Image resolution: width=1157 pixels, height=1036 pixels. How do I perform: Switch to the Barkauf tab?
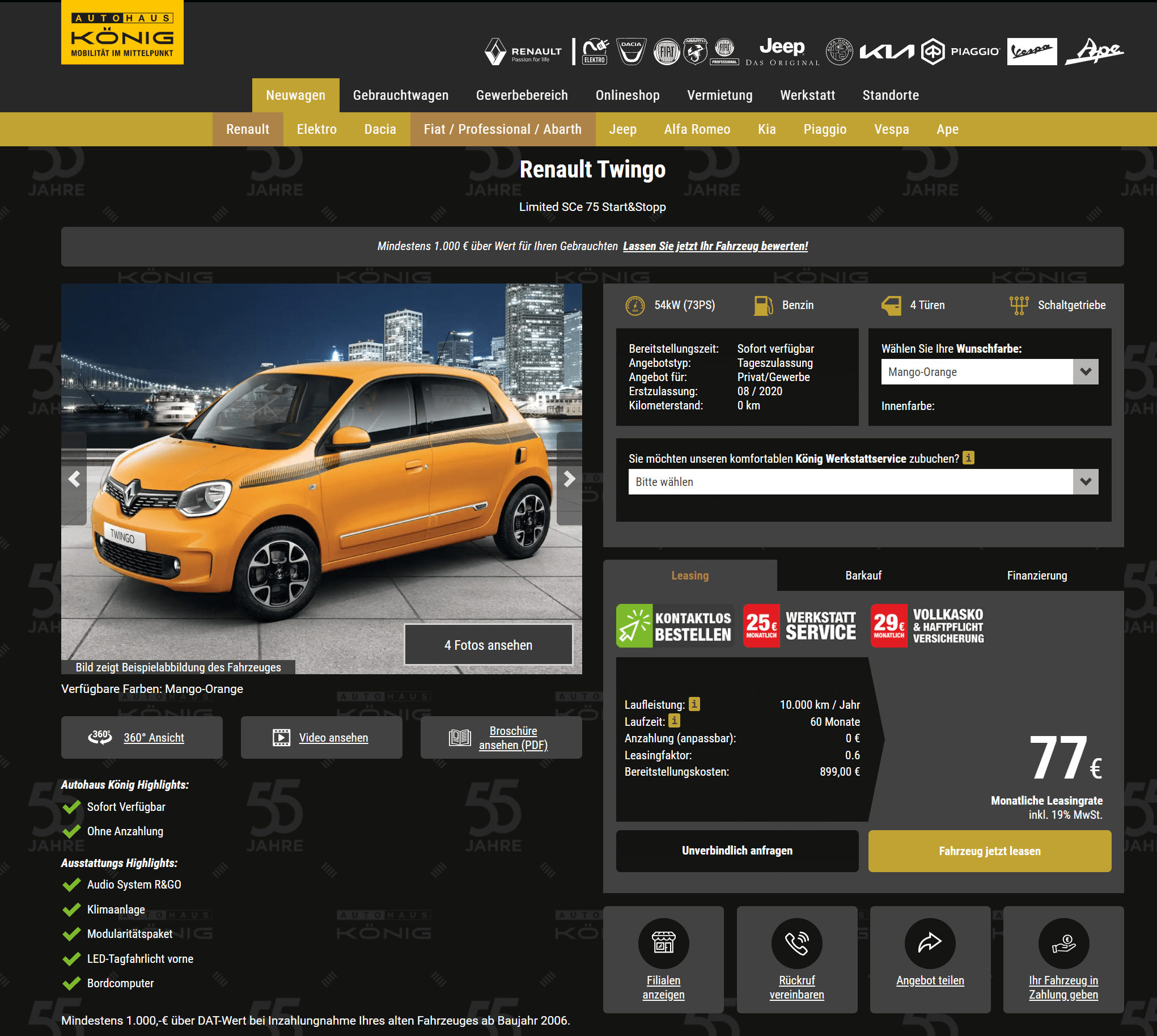coord(863,576)
